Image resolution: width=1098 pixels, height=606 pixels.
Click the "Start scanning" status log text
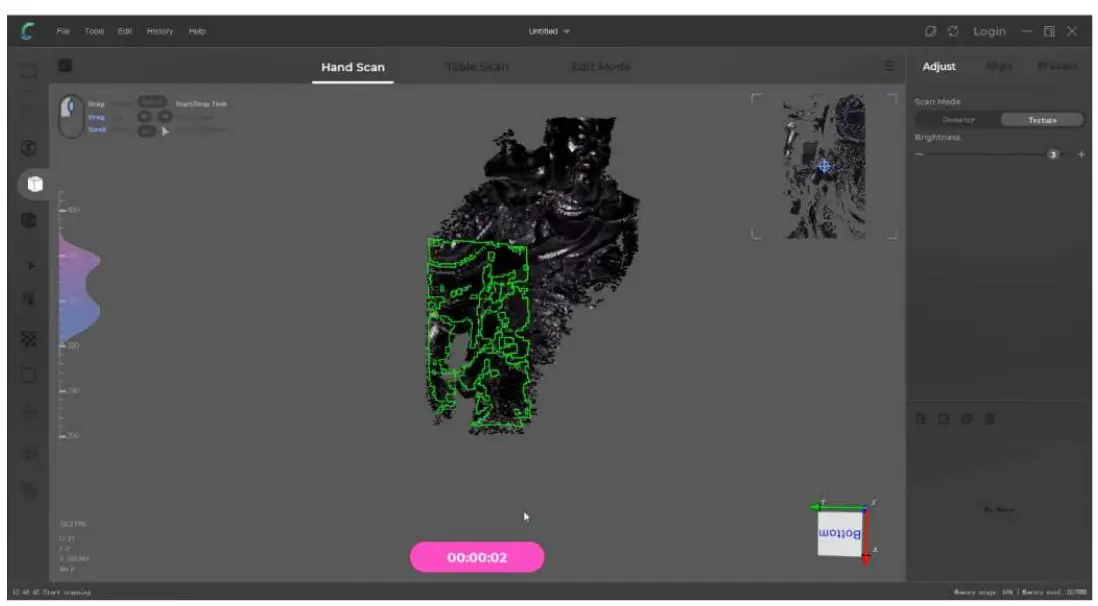[x=52, y=593]
